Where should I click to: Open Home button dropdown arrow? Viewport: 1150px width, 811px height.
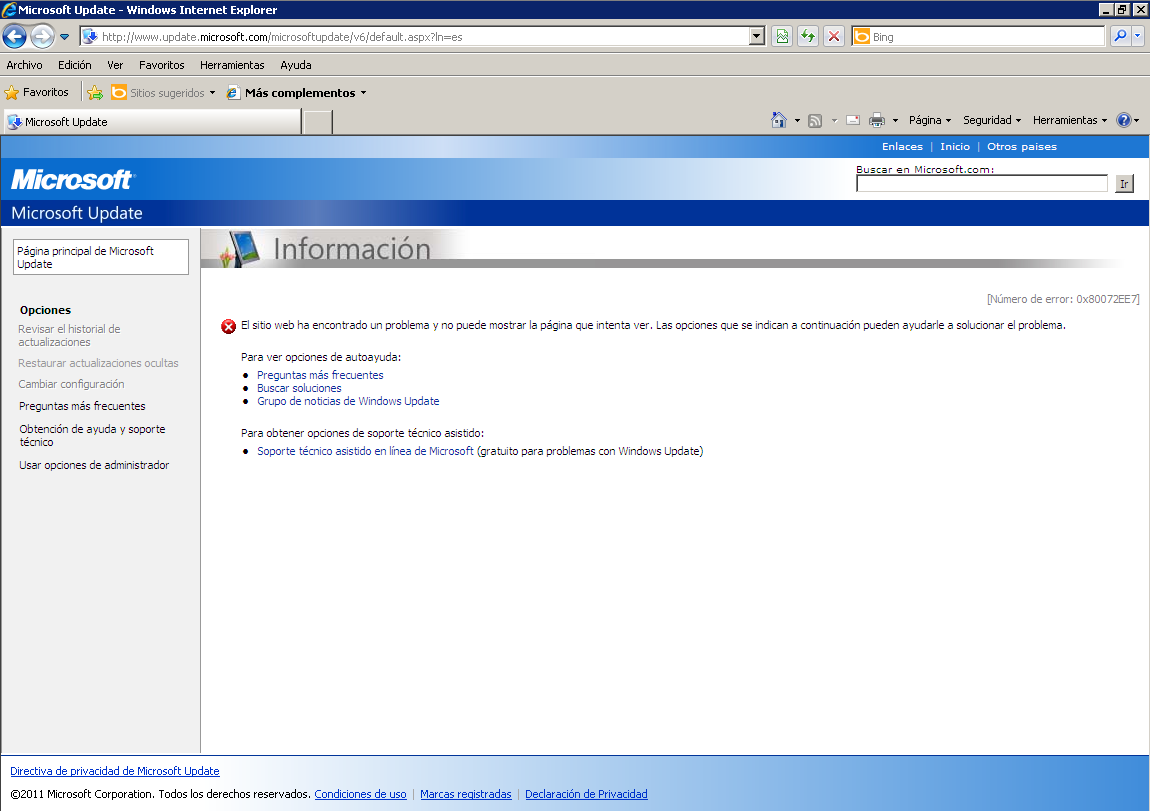tap(797, 120)
